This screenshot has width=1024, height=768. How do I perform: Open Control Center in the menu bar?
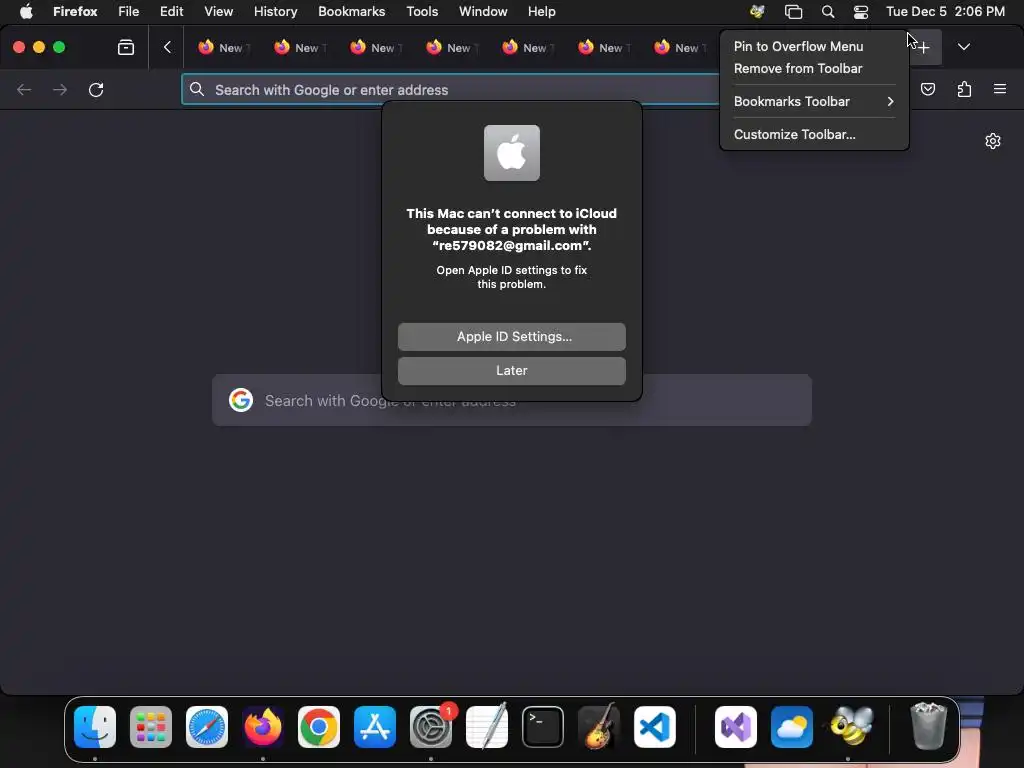(x=861, y=11)
